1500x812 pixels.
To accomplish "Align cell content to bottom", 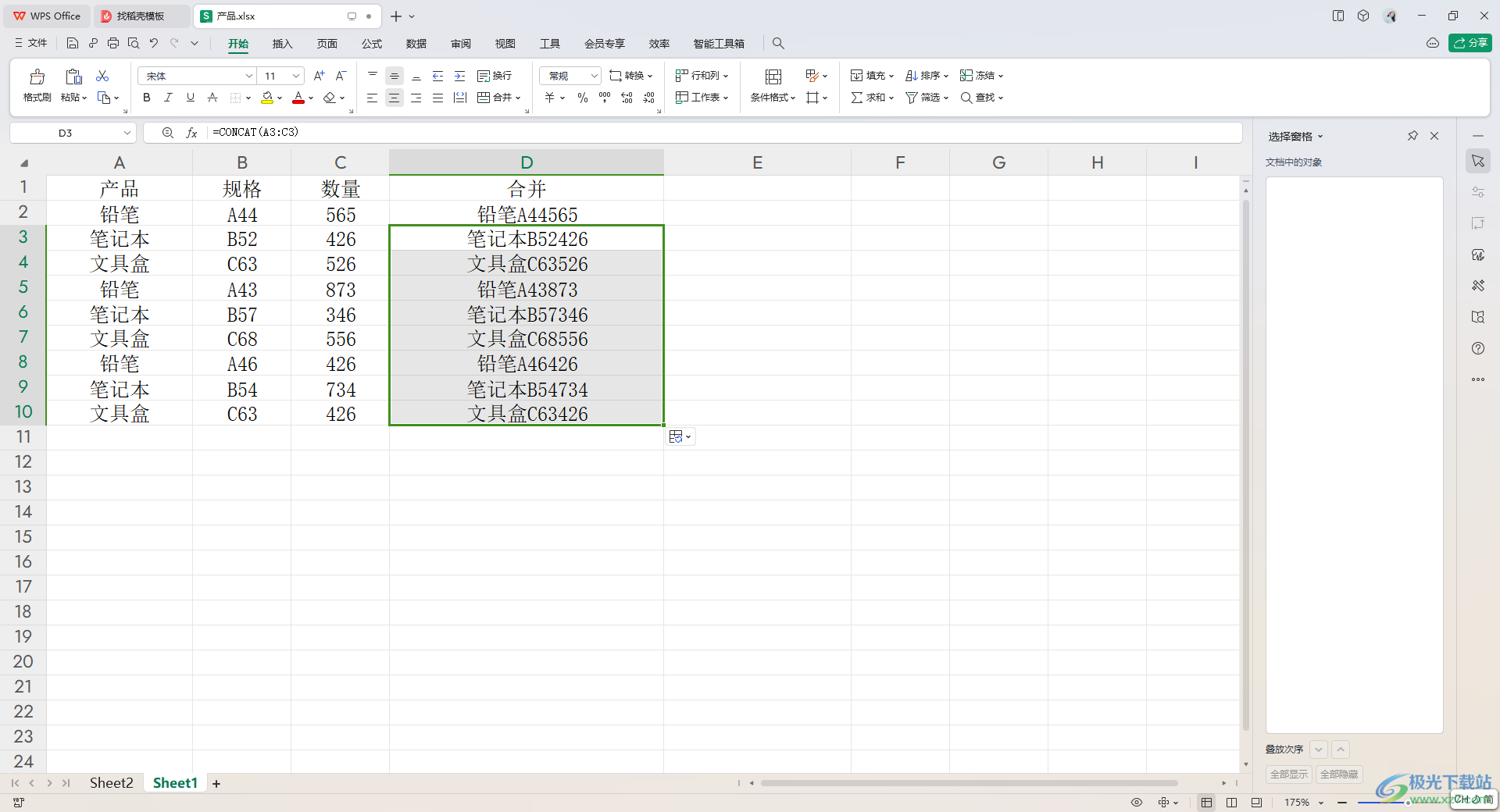I will [416, 76].
